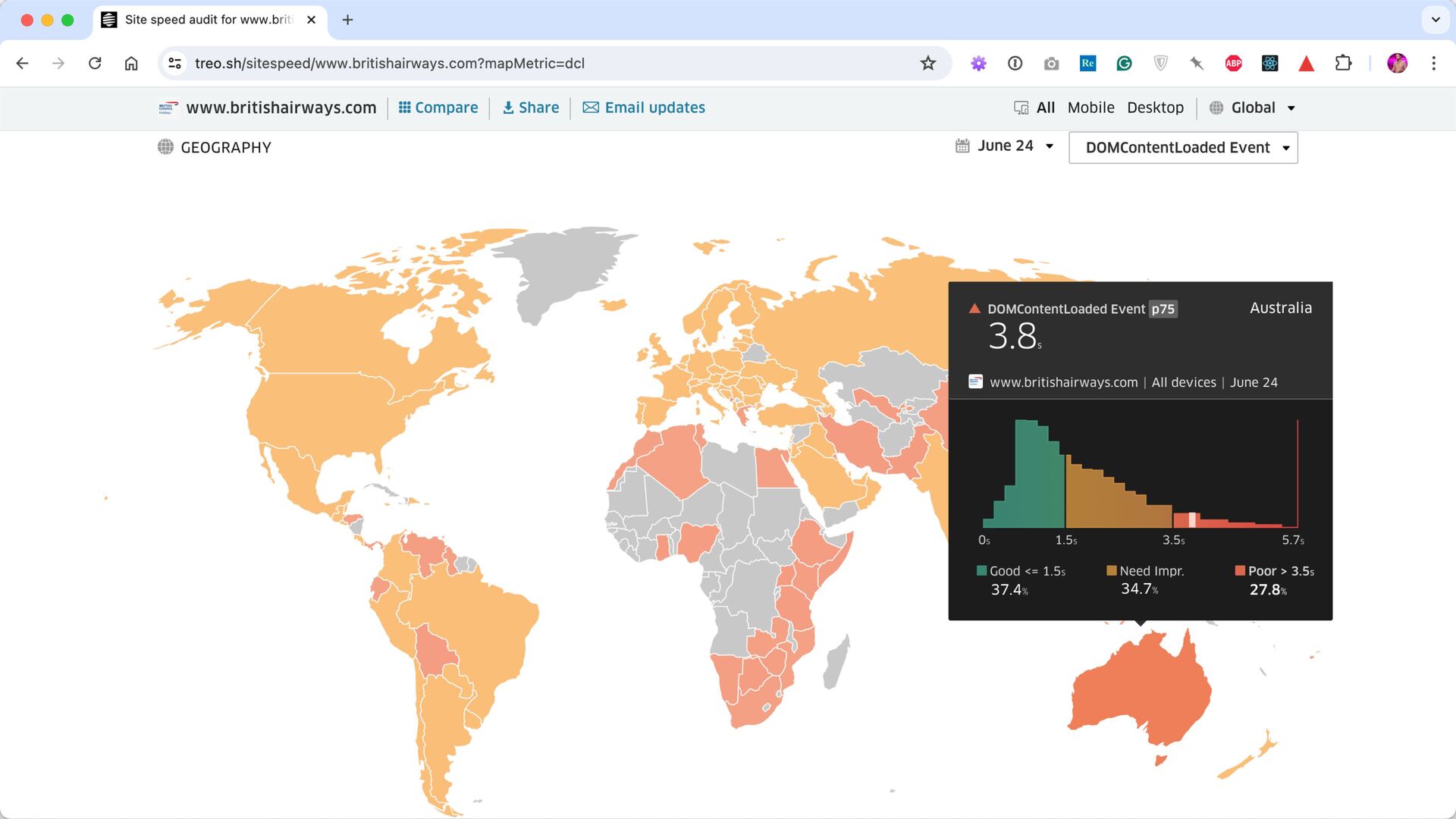Click the orange Need Impr. legend swatch
Image resolution: width=1456 pixels, height=819 pixels.
[1112, 571]
